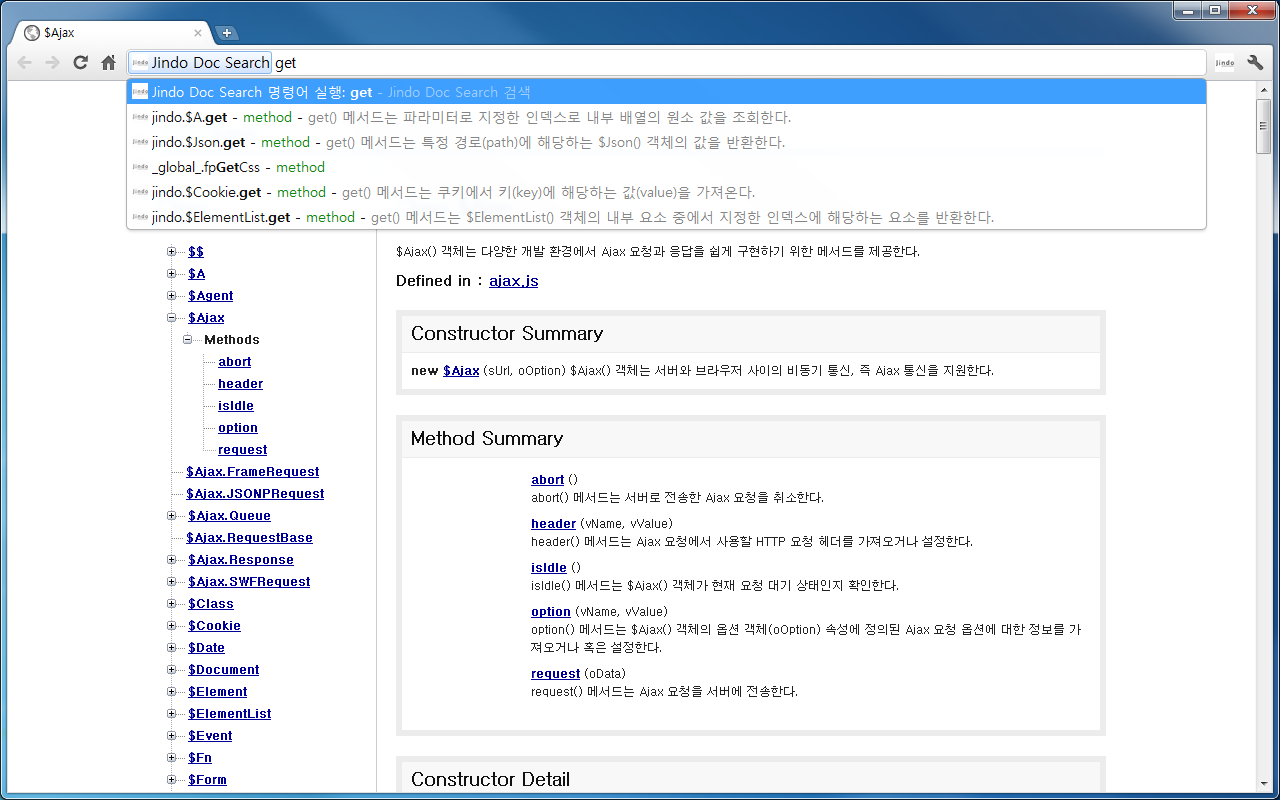This screenshot has height=800, width=1280.
Task: Open the option link in sidebar tree
Action: click(238, 428)
